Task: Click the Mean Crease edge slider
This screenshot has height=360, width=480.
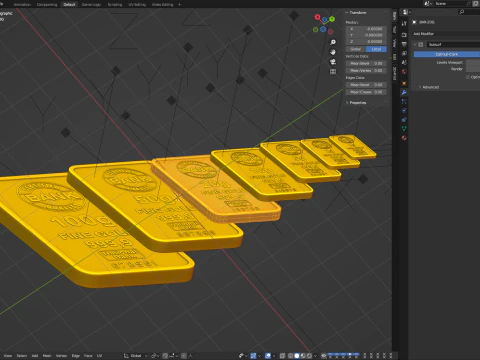Action: pyautogui.click(x=366, y=92)
